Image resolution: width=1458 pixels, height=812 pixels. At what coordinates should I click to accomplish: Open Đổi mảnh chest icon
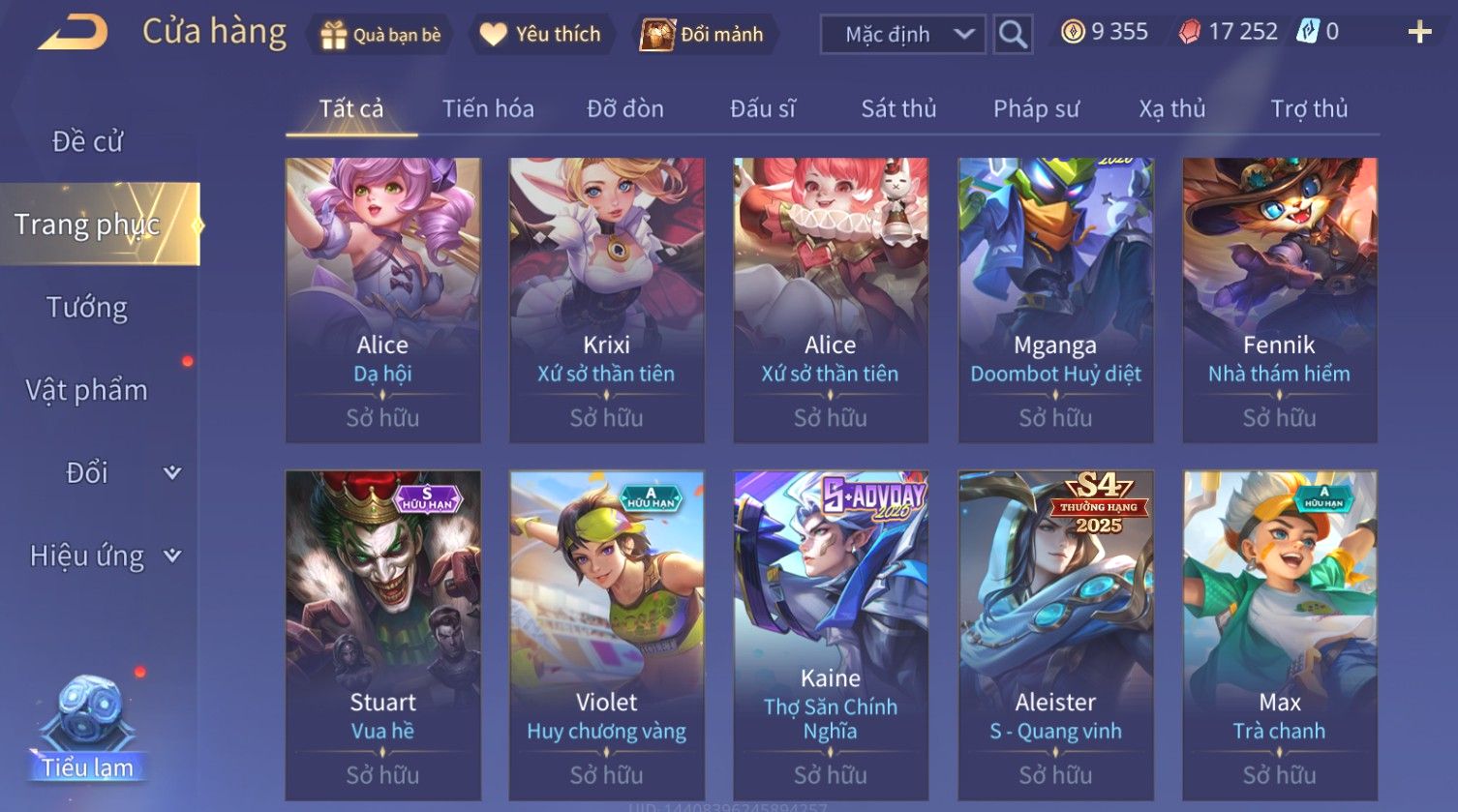point(656,35)
